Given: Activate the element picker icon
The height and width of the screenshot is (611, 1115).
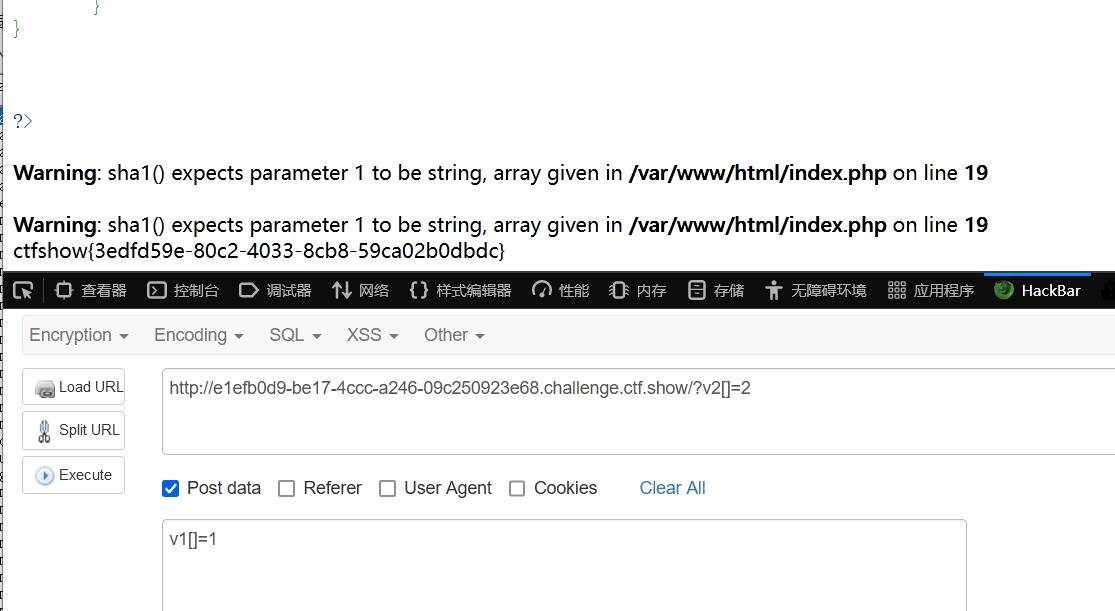Looking at the screenshot, I should tap(23, 290).
